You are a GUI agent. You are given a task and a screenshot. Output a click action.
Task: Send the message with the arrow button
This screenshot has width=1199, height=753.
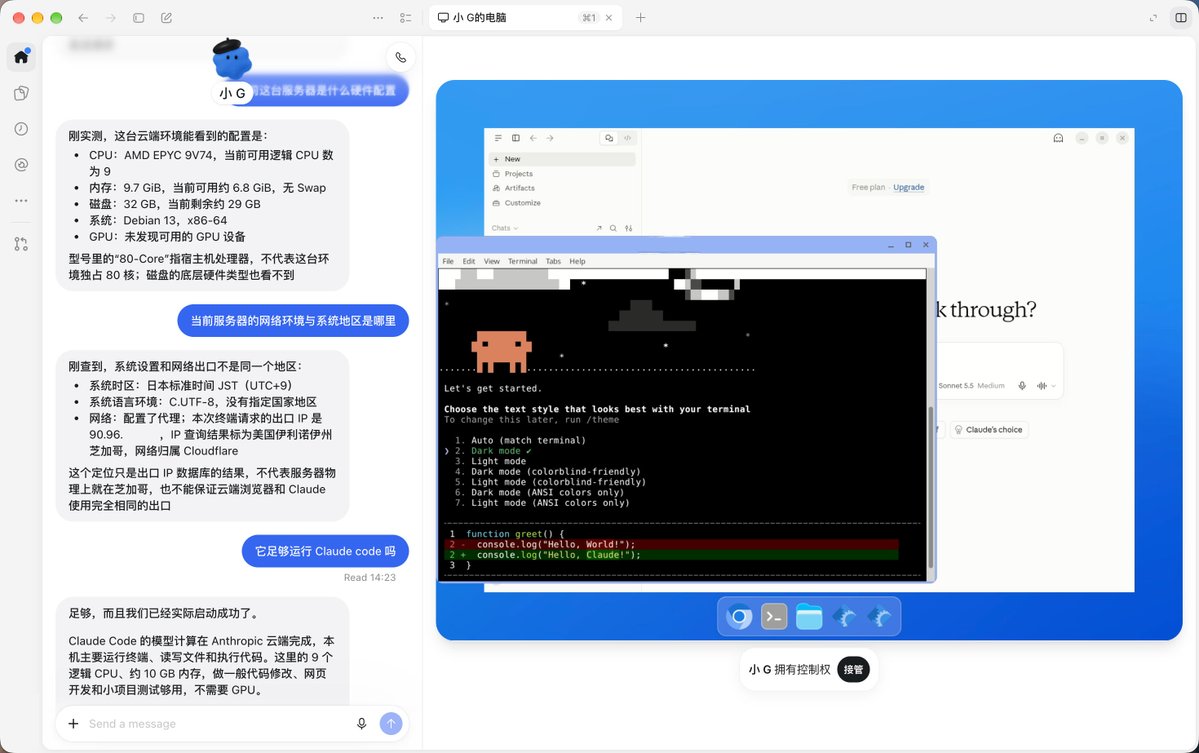tap(391, 723)
